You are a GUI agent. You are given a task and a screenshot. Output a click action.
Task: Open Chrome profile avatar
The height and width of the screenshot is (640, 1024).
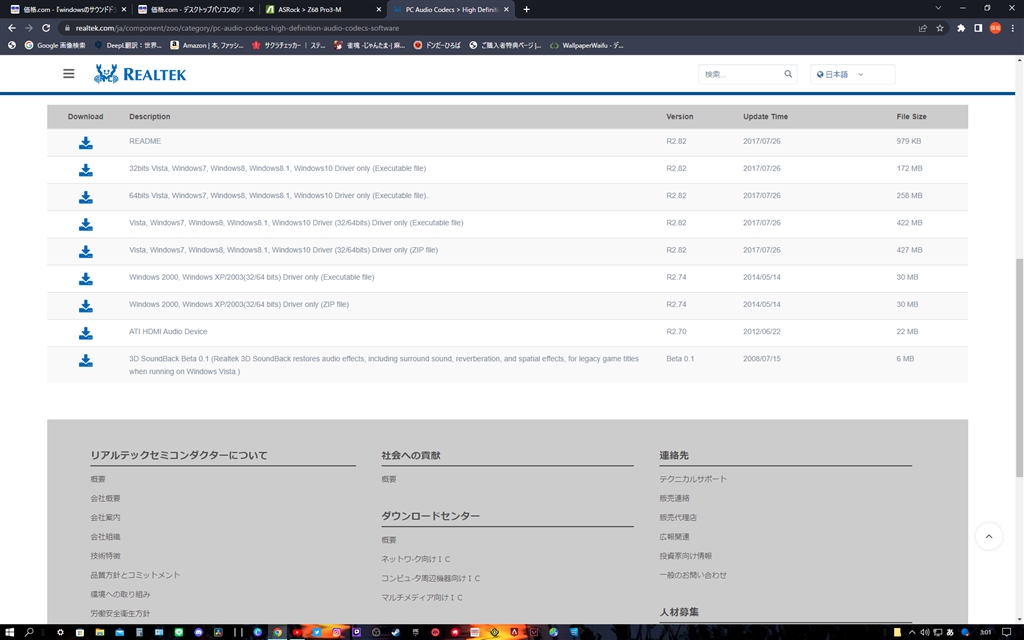(995, 28)
